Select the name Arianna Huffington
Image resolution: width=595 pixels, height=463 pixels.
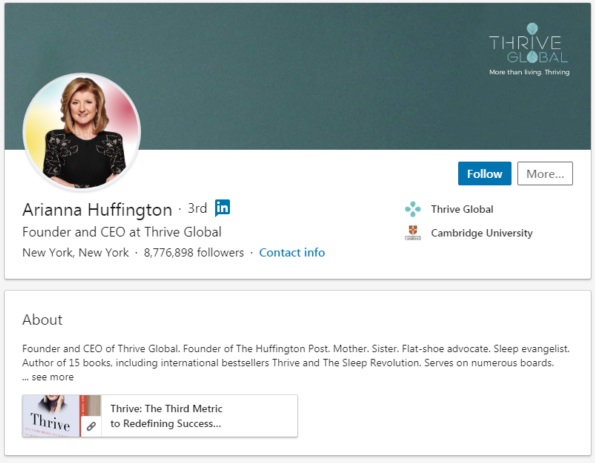97,209
